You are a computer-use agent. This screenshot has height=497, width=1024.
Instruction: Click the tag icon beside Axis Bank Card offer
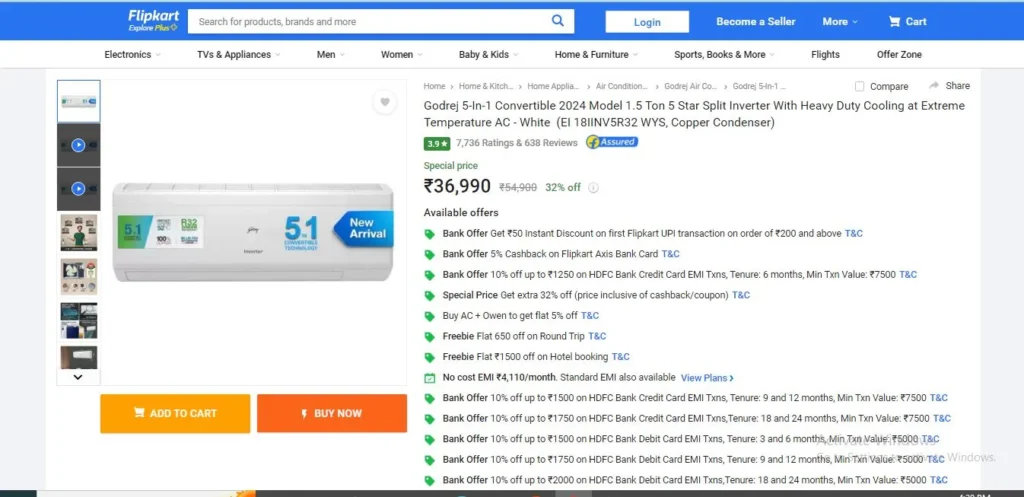(429, 255)
